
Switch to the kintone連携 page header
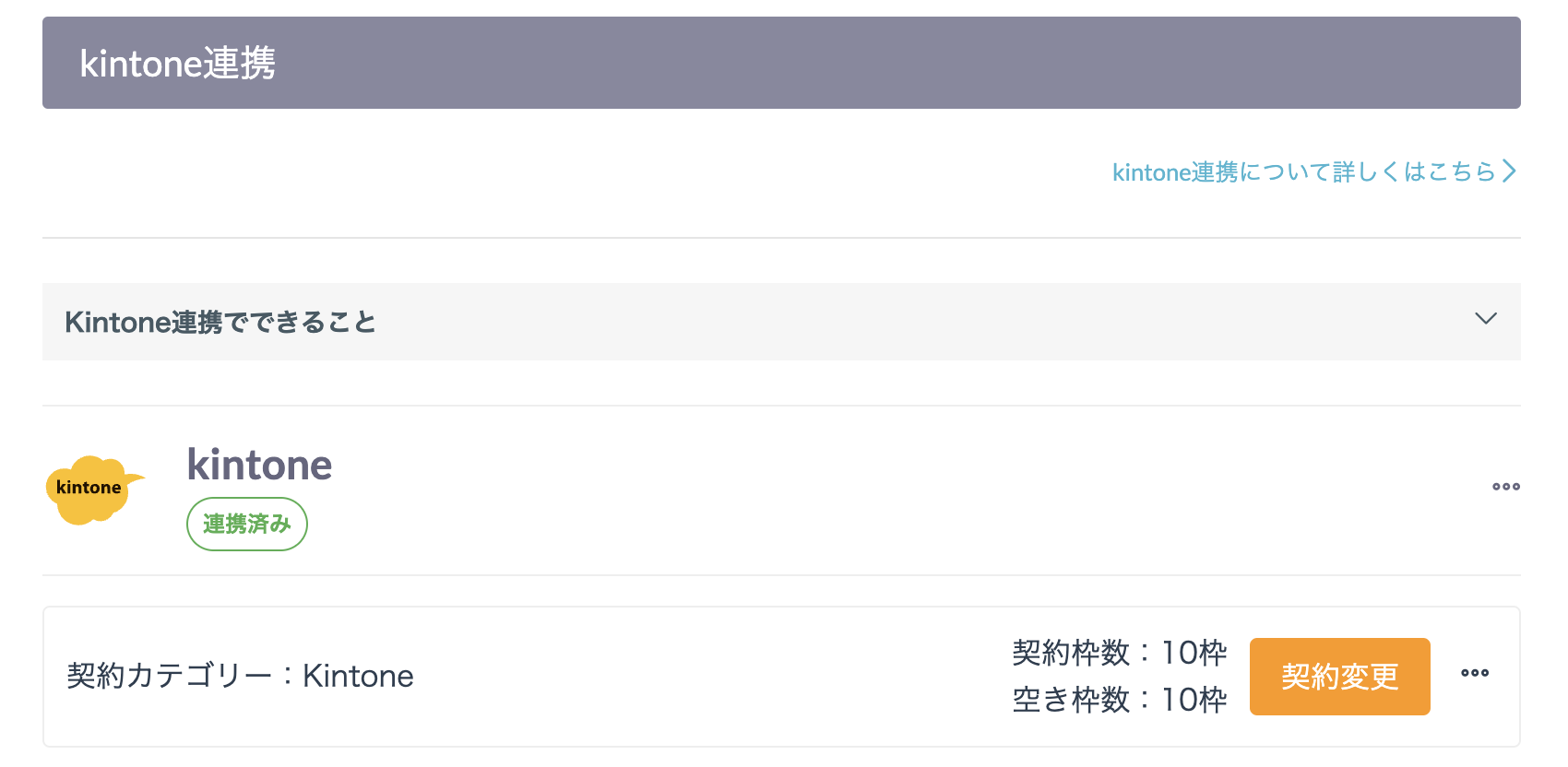click(177, 63)
